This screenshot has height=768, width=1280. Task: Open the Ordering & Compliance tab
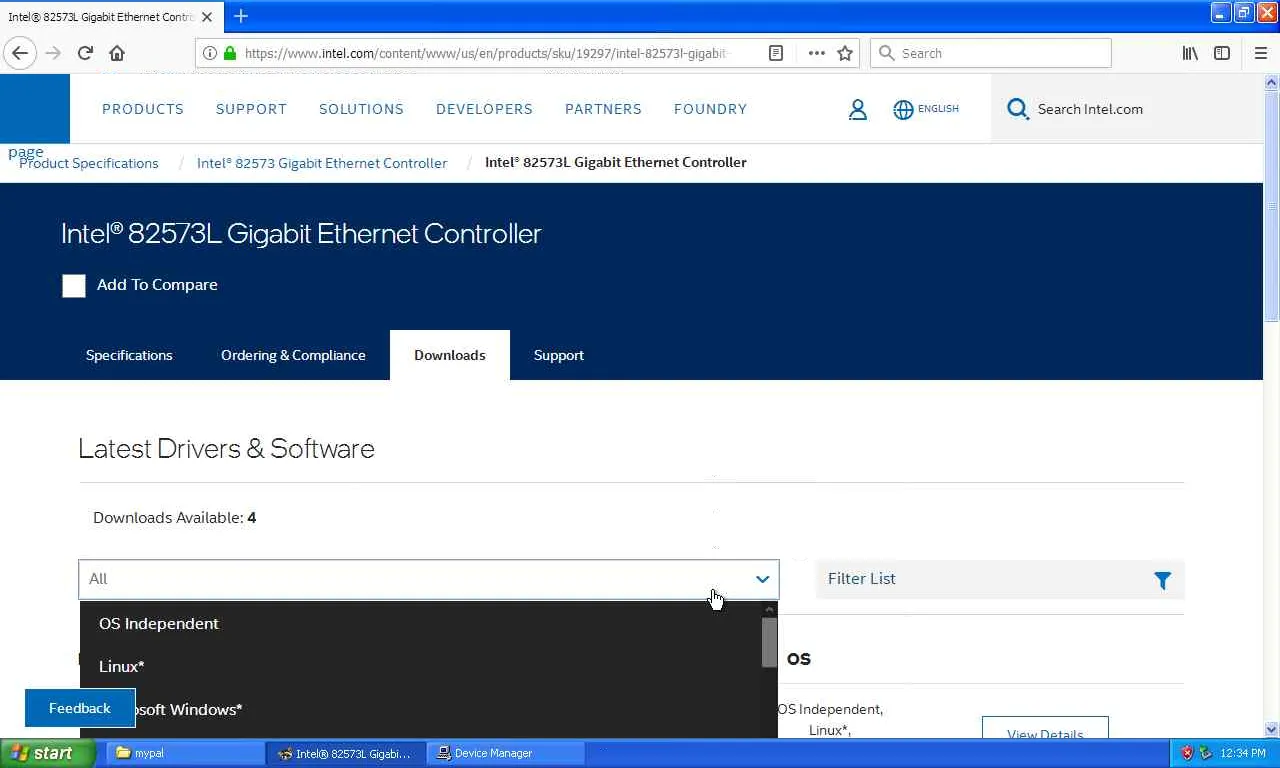coord(293,355)
